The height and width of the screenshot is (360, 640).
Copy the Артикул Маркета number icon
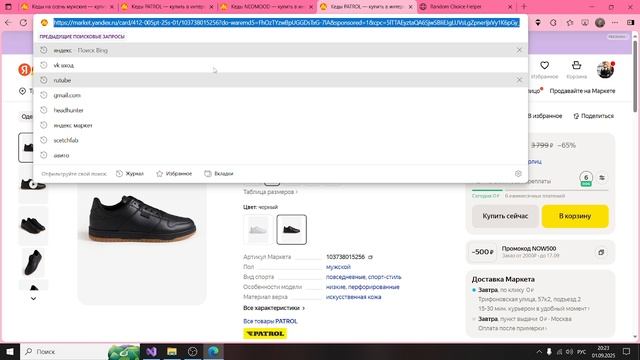(x=371, y=257)
